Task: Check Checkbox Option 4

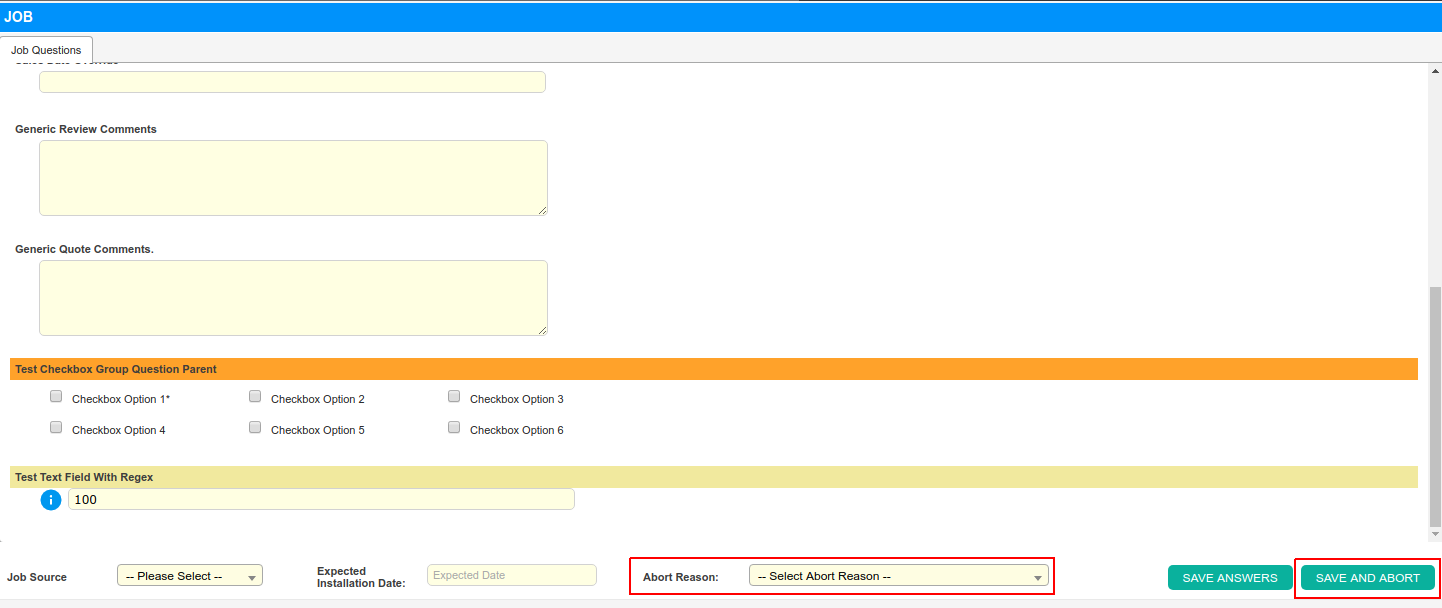Action: click(56, 428)
